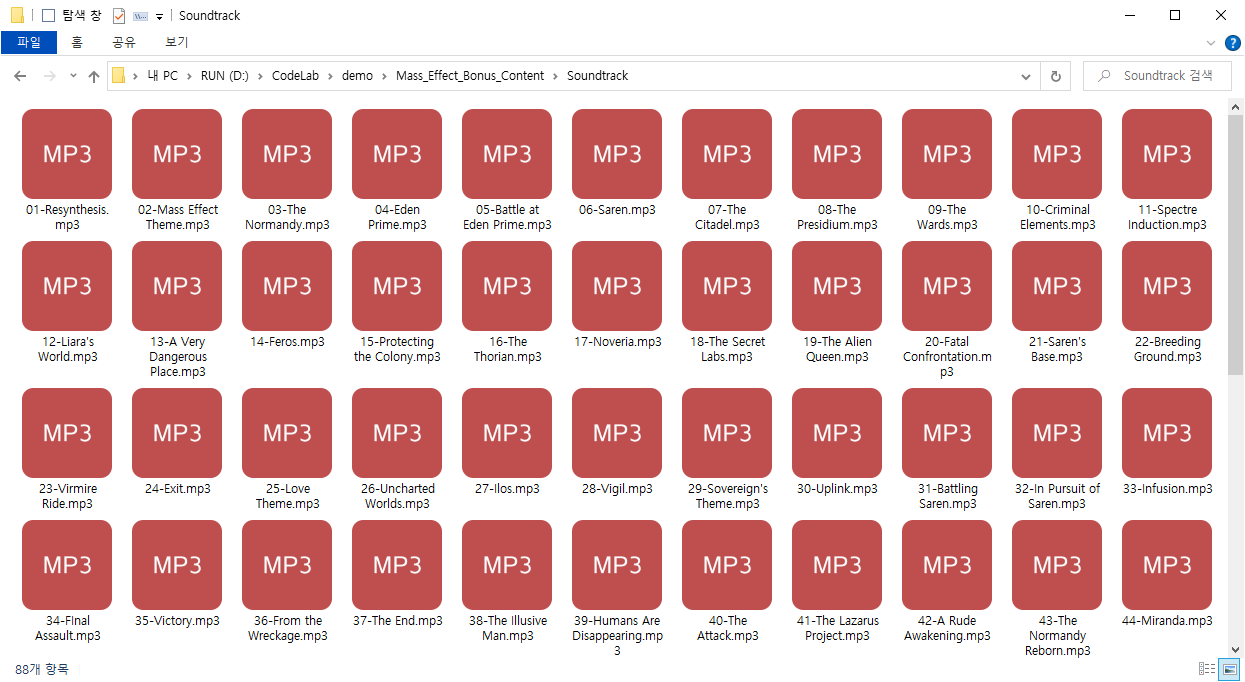Click the demo breadcrumb

[357, 76]
